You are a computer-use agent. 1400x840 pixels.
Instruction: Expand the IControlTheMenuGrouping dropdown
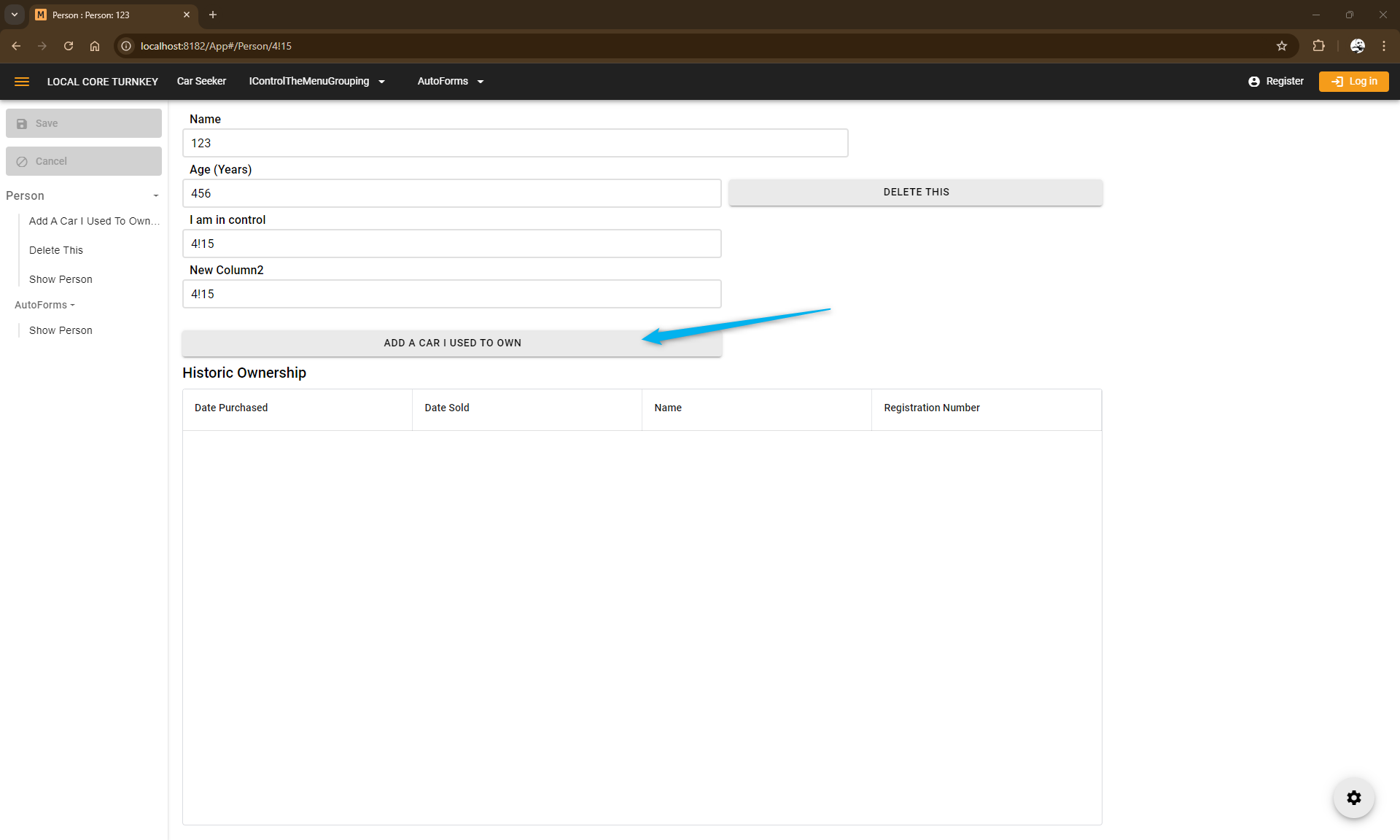coord(316,82)
